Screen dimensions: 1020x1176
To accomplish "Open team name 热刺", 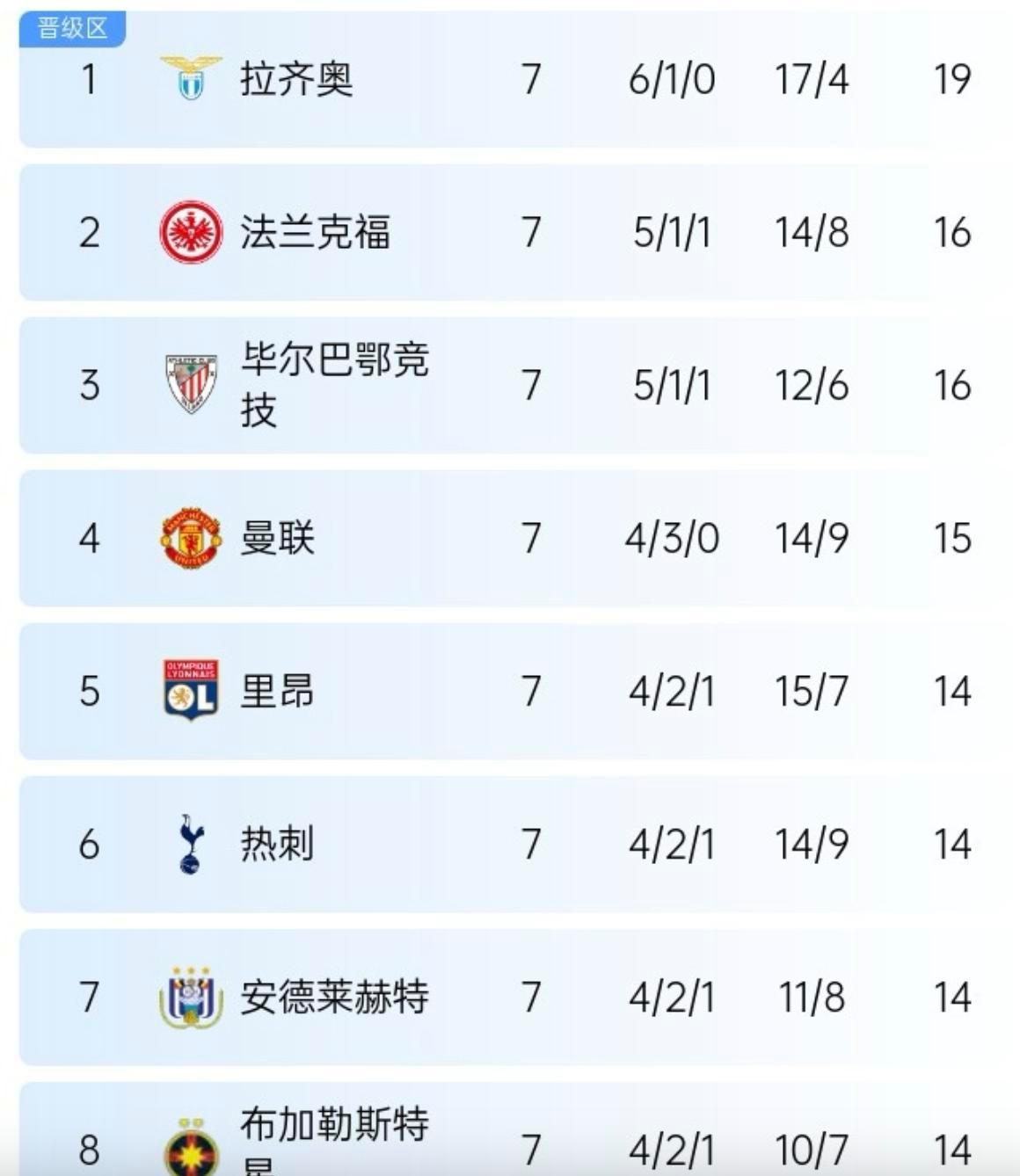I will point(277,844).
